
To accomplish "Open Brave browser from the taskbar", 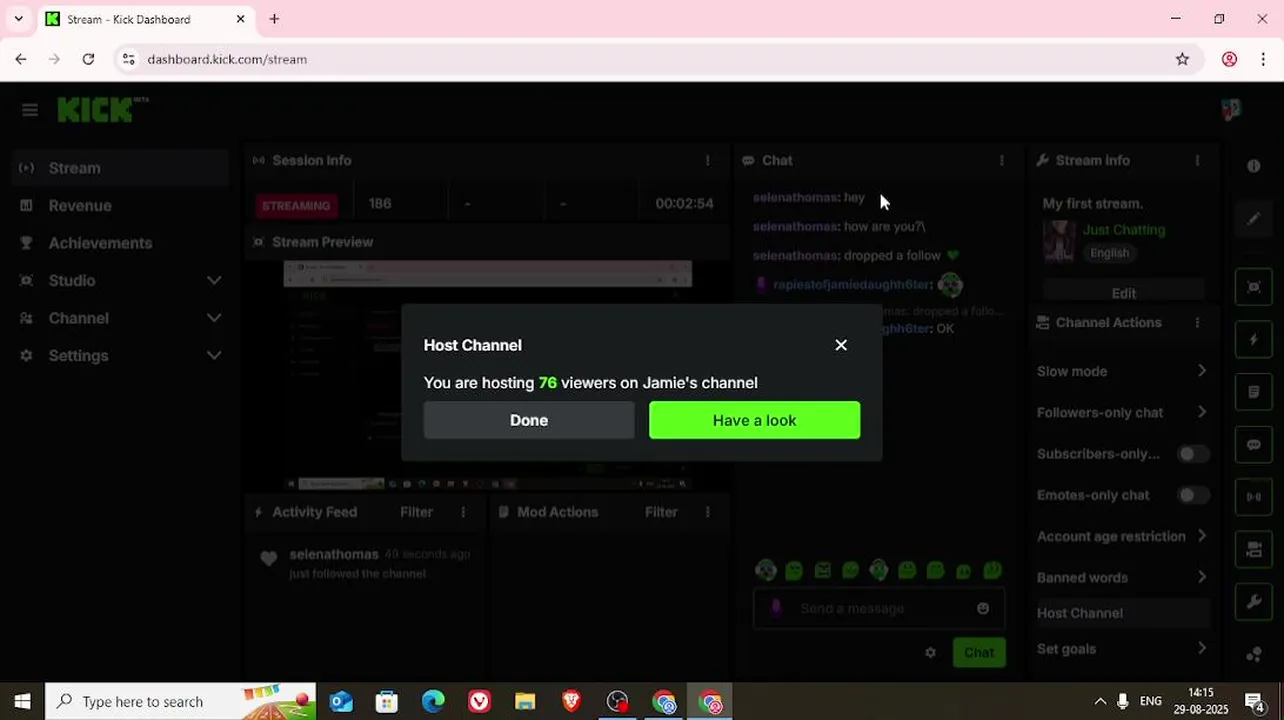I will pyautogui.click(x=571, y=702).
